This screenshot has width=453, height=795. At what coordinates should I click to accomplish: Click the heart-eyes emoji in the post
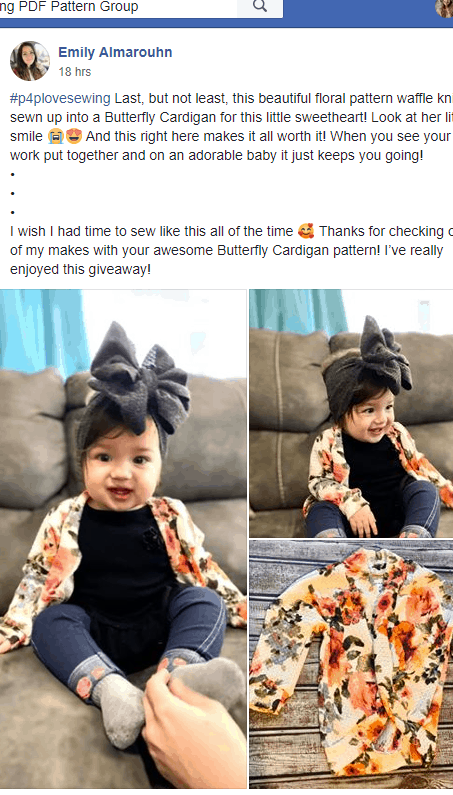[x=74, y=136]
